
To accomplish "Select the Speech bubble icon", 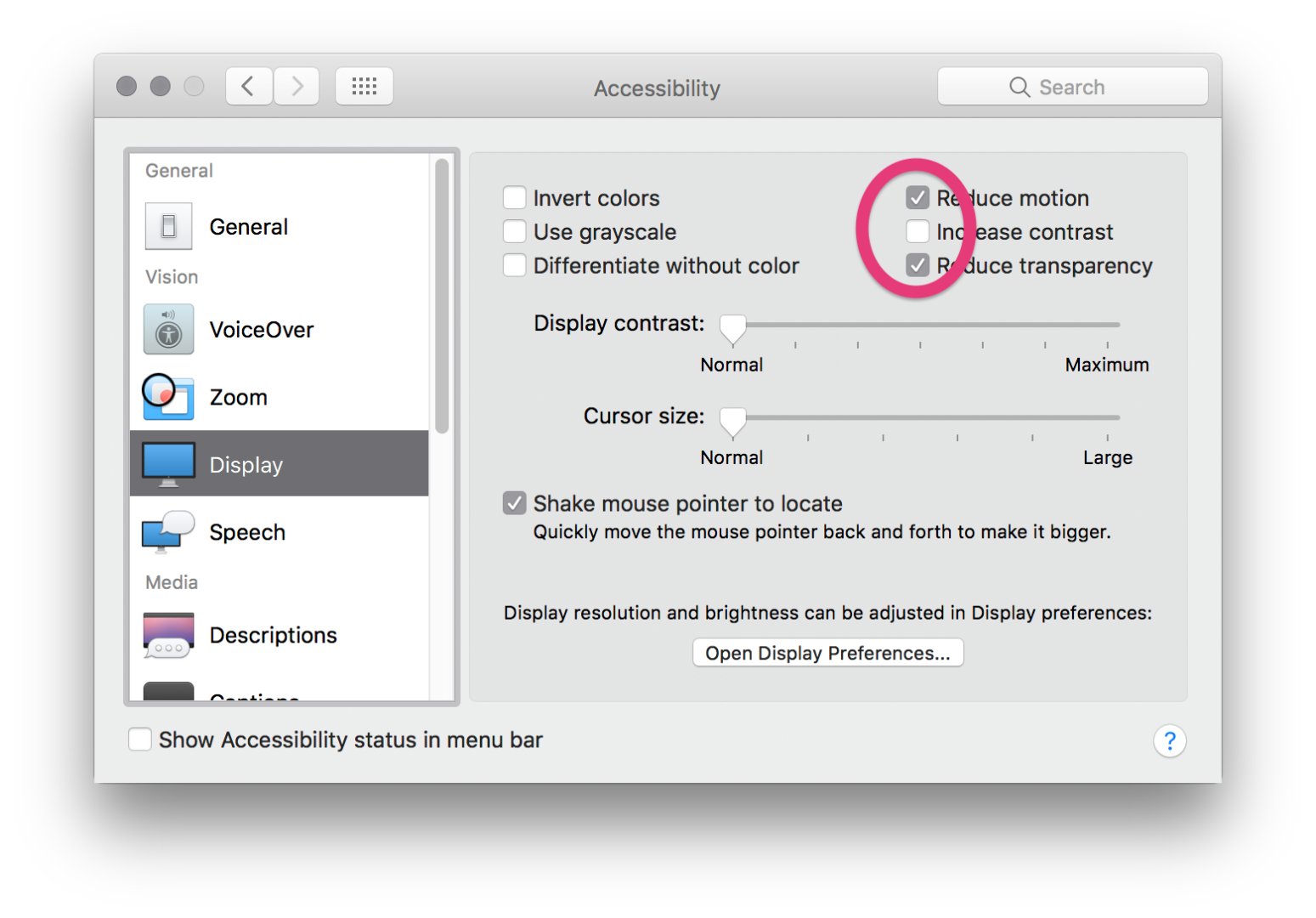I will coord(168,532).
